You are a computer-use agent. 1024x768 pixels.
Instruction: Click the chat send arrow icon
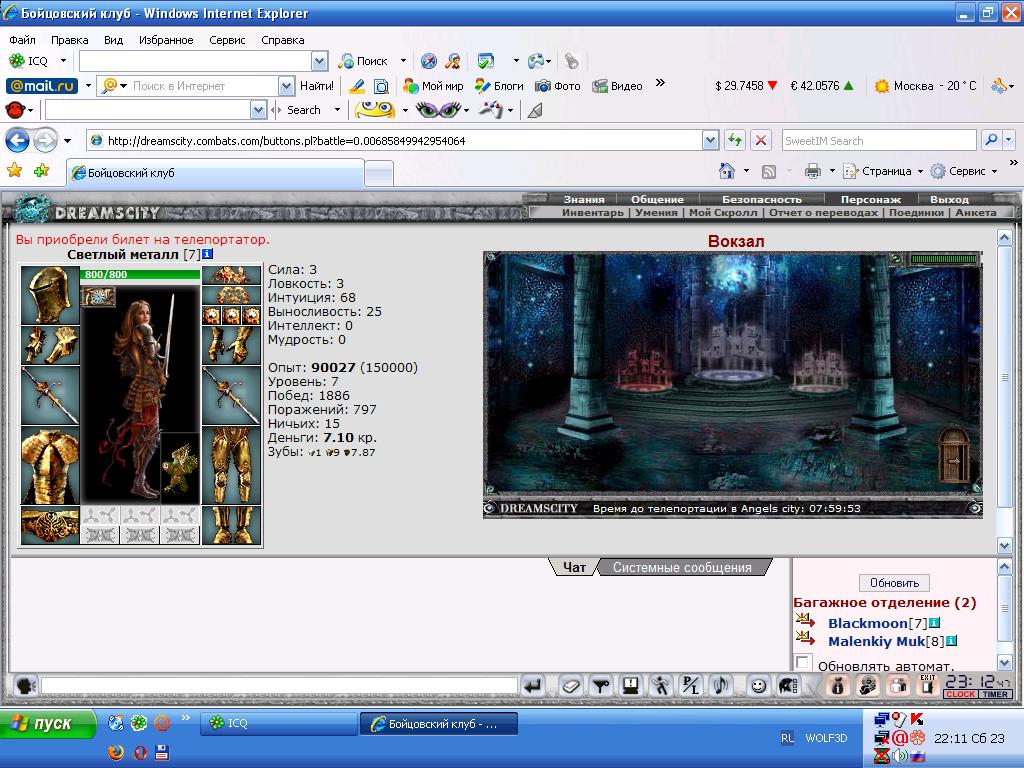(534, 686)
